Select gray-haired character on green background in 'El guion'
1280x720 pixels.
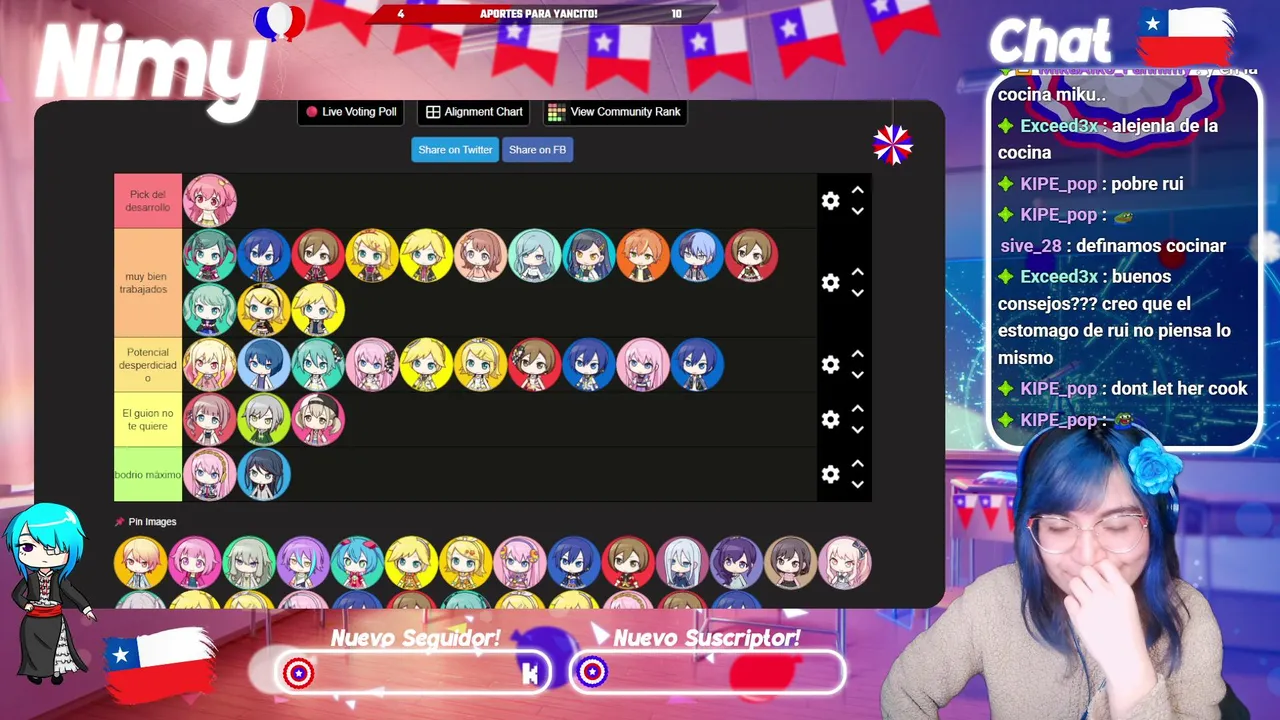click(x=264, y=419)
